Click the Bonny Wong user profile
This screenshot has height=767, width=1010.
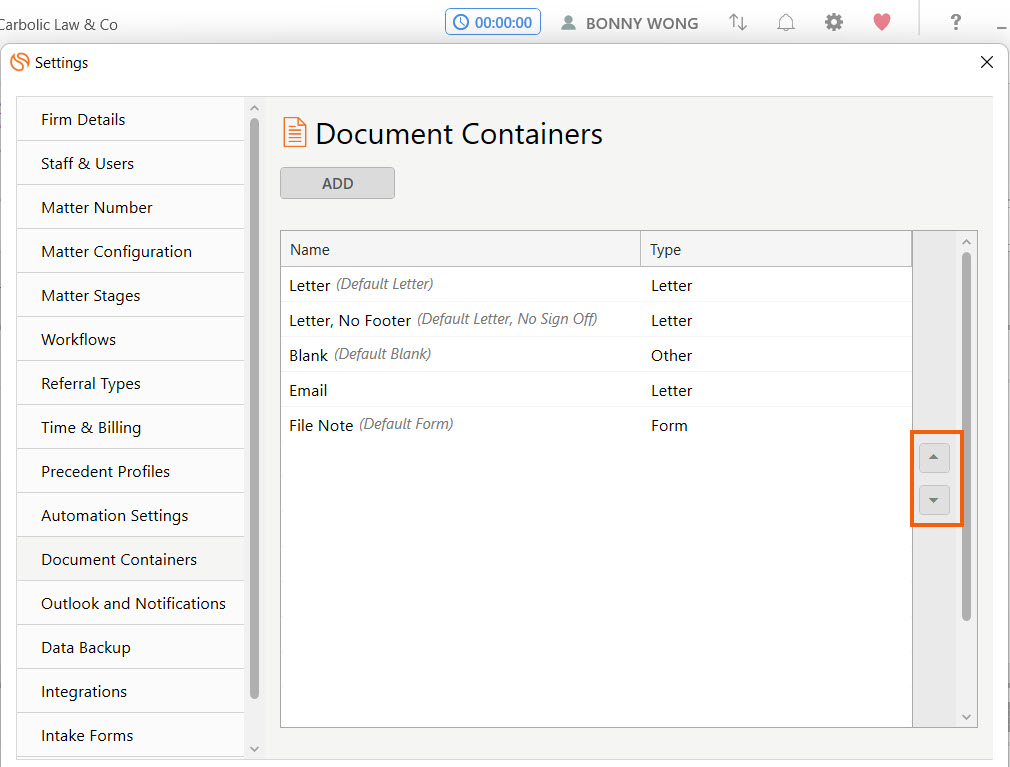tap(629, 23)
